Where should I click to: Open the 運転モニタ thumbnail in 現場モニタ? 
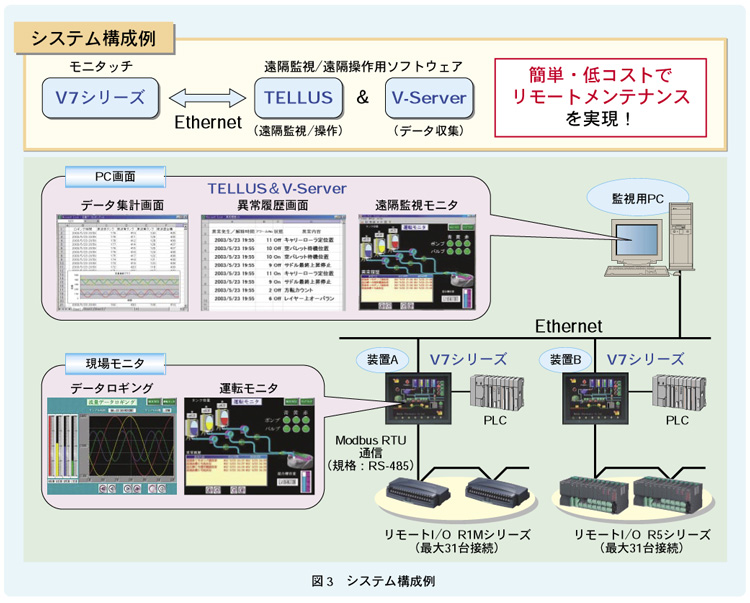249,446
